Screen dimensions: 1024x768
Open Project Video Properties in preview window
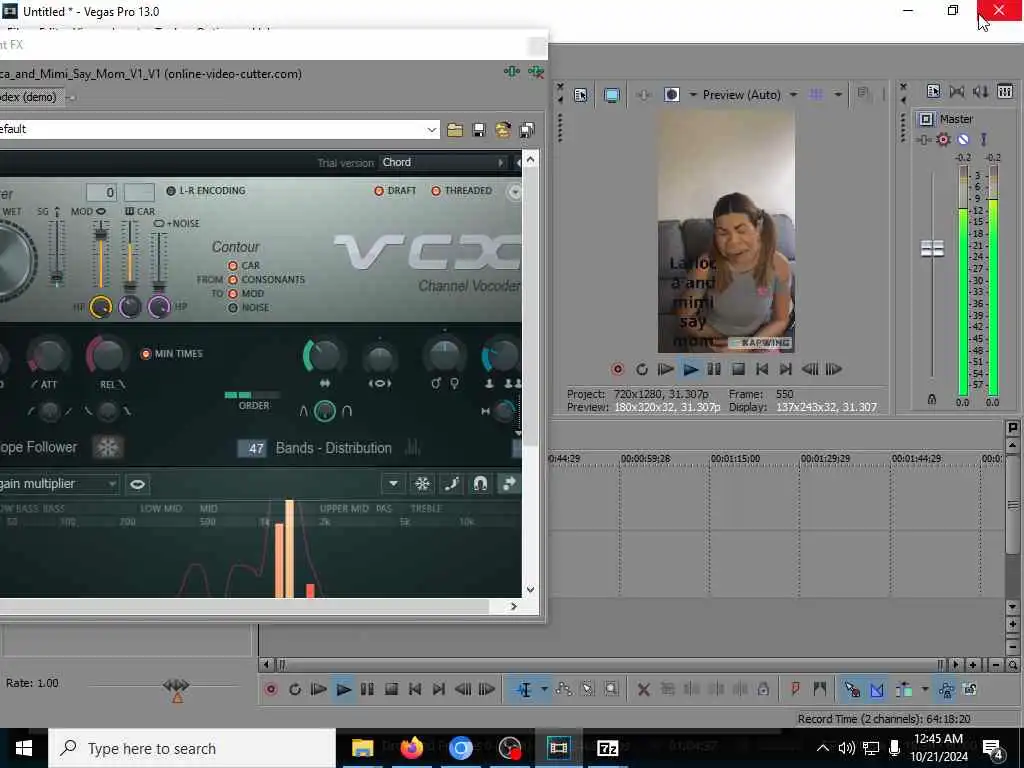580,95
